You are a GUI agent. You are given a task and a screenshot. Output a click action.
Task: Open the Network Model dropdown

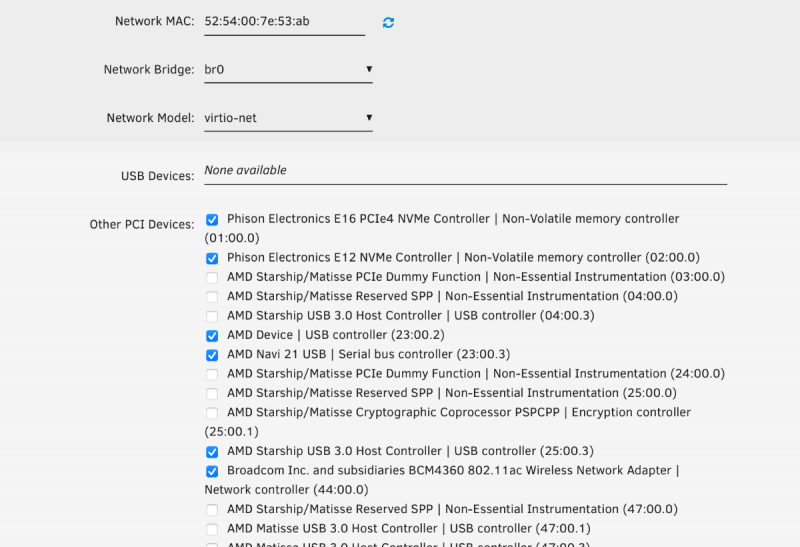point(288,118)
